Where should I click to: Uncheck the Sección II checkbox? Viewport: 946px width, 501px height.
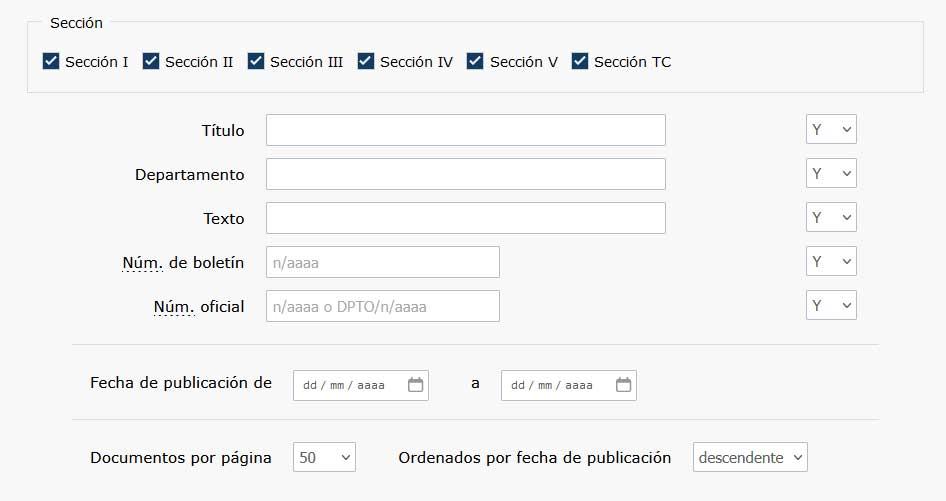tap(152, 62)
